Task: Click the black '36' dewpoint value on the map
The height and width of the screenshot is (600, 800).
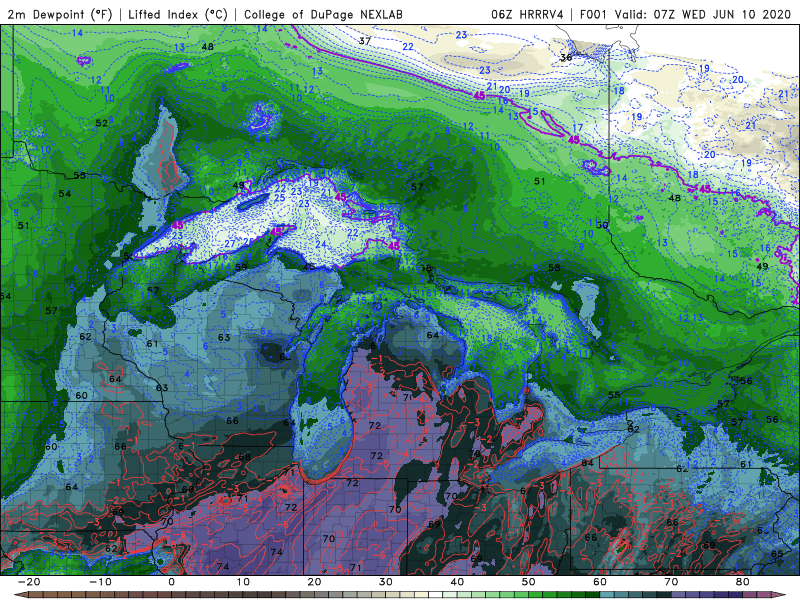Action: [x=566, y=58]
